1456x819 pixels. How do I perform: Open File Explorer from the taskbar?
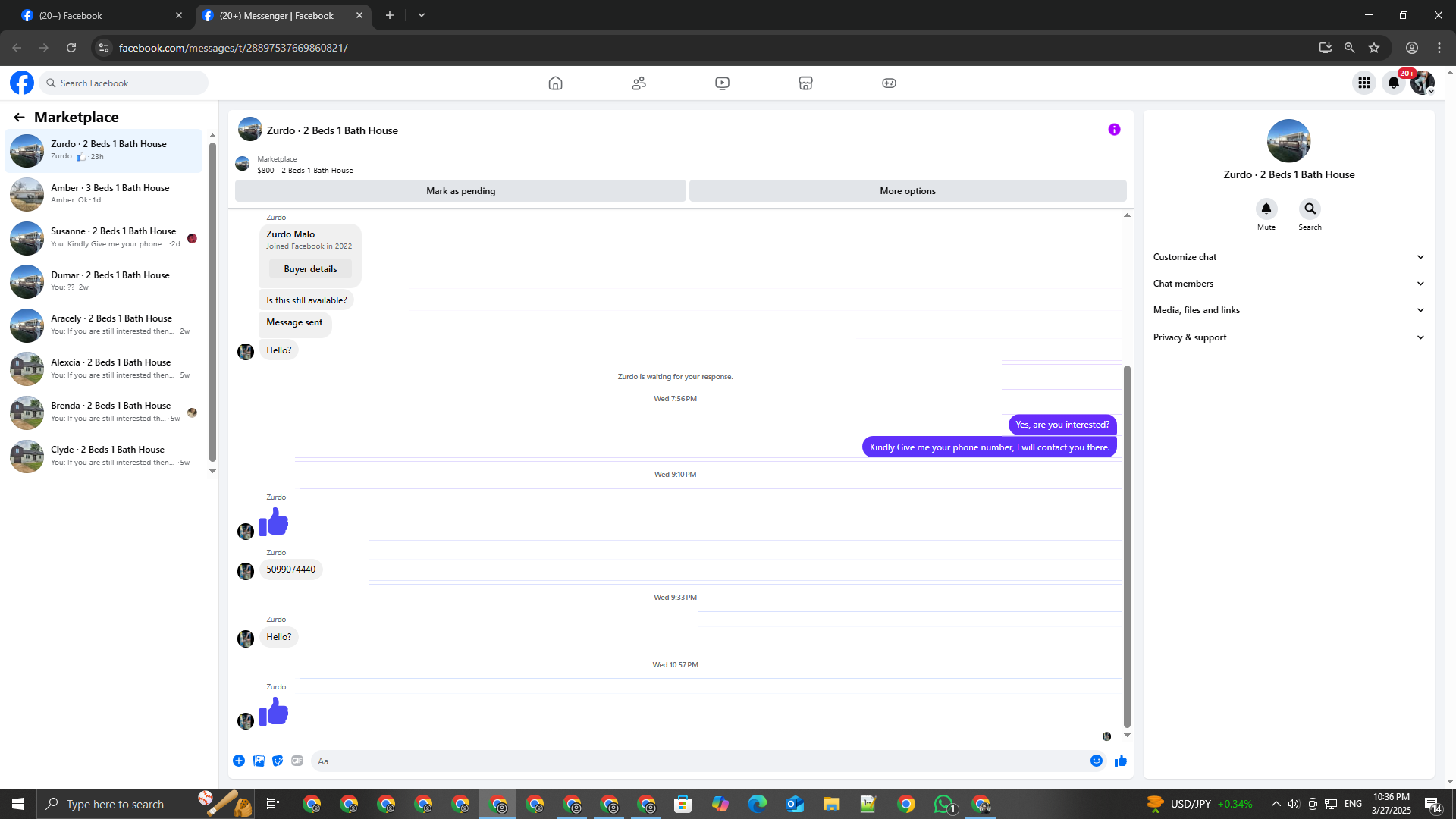pyautogui.click(x=832, y=804)
